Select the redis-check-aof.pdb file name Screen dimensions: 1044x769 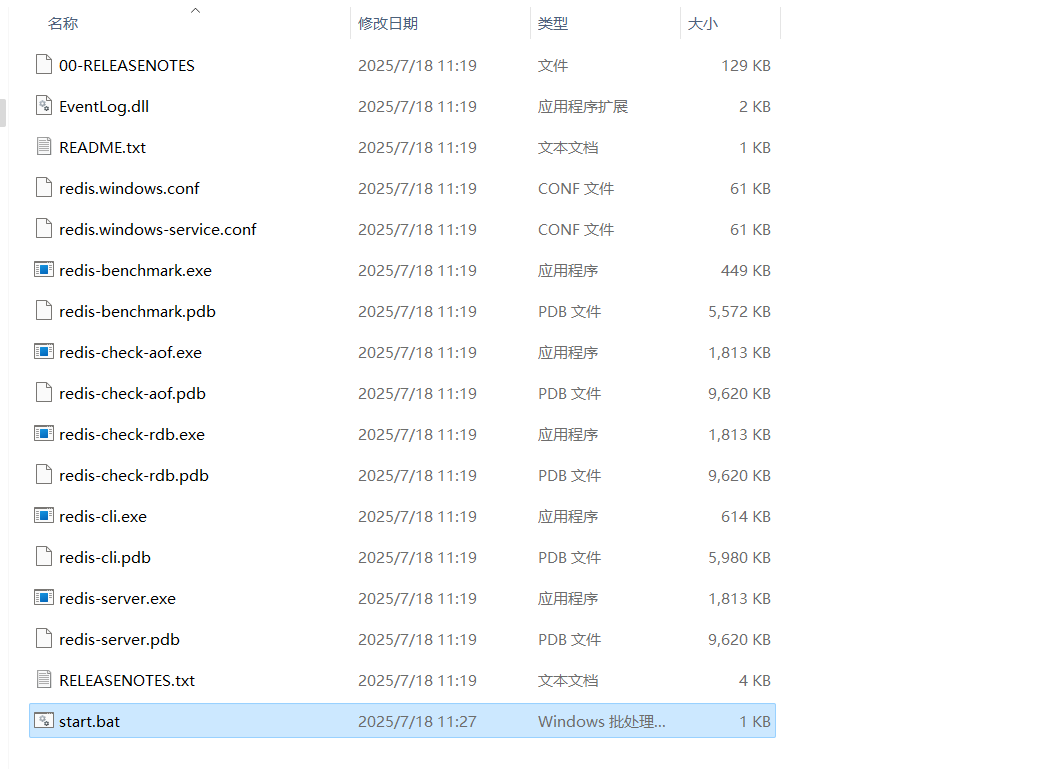point(132,393)
